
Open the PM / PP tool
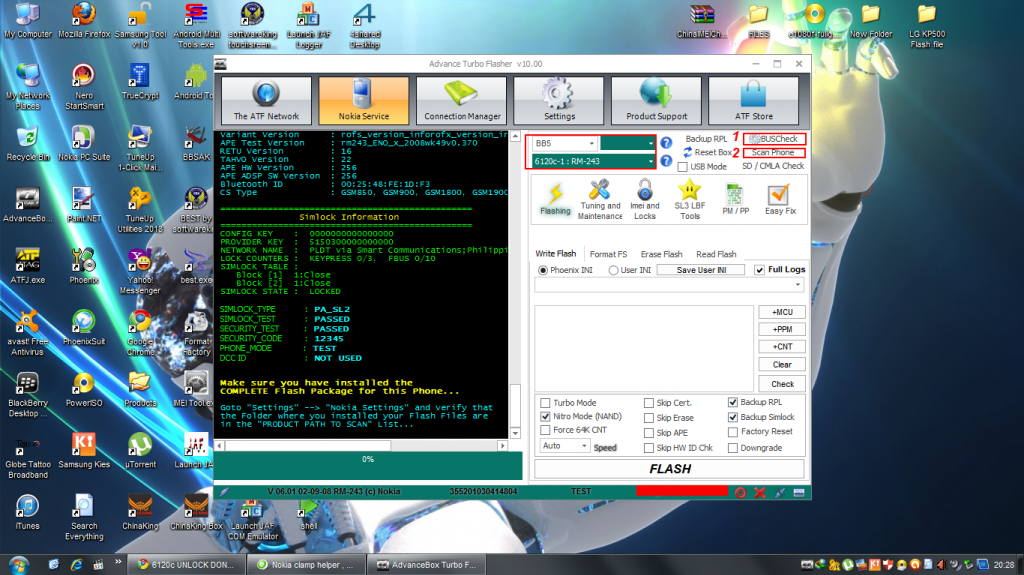(x=735, y=199)
